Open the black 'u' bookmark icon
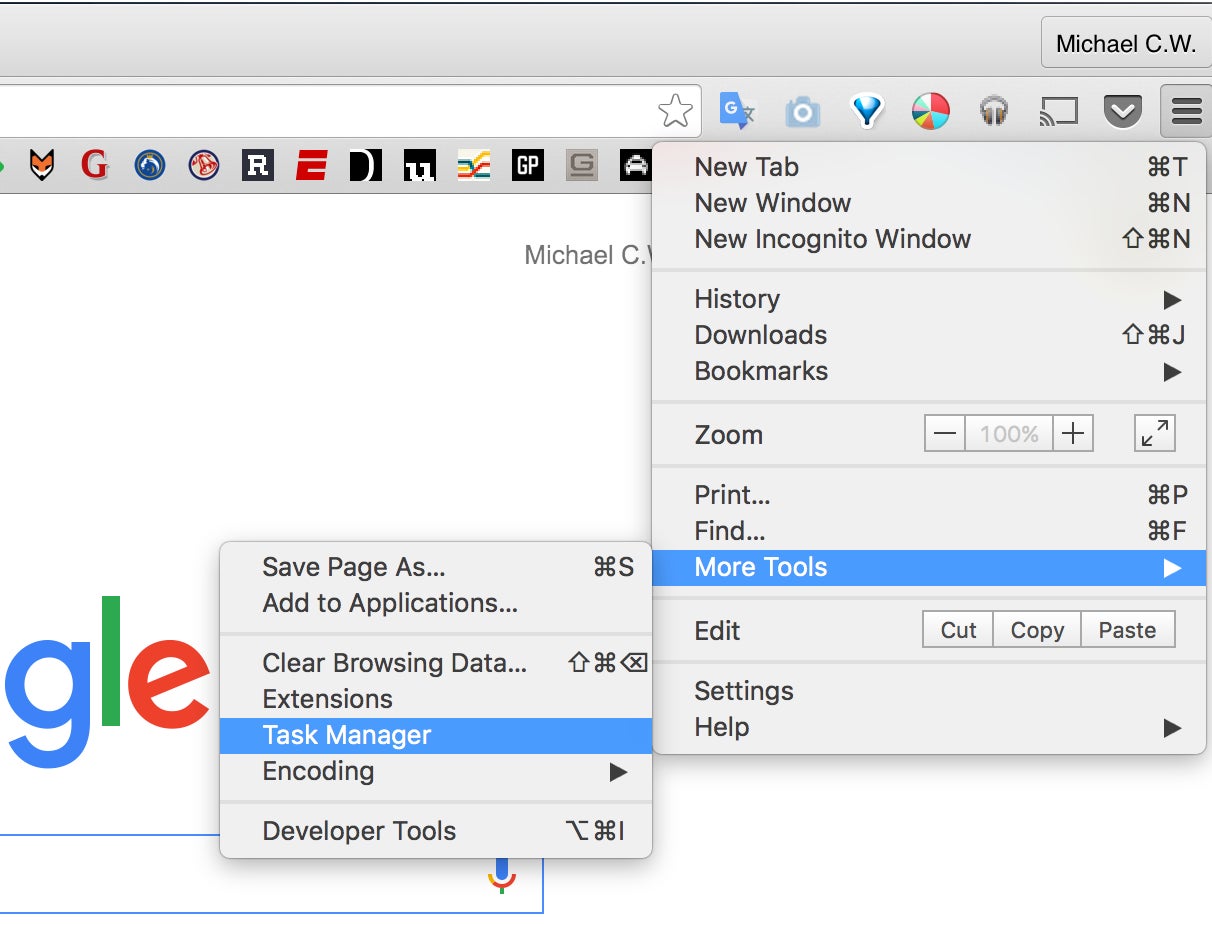The image size is (1212, 944). click(420, 165)
